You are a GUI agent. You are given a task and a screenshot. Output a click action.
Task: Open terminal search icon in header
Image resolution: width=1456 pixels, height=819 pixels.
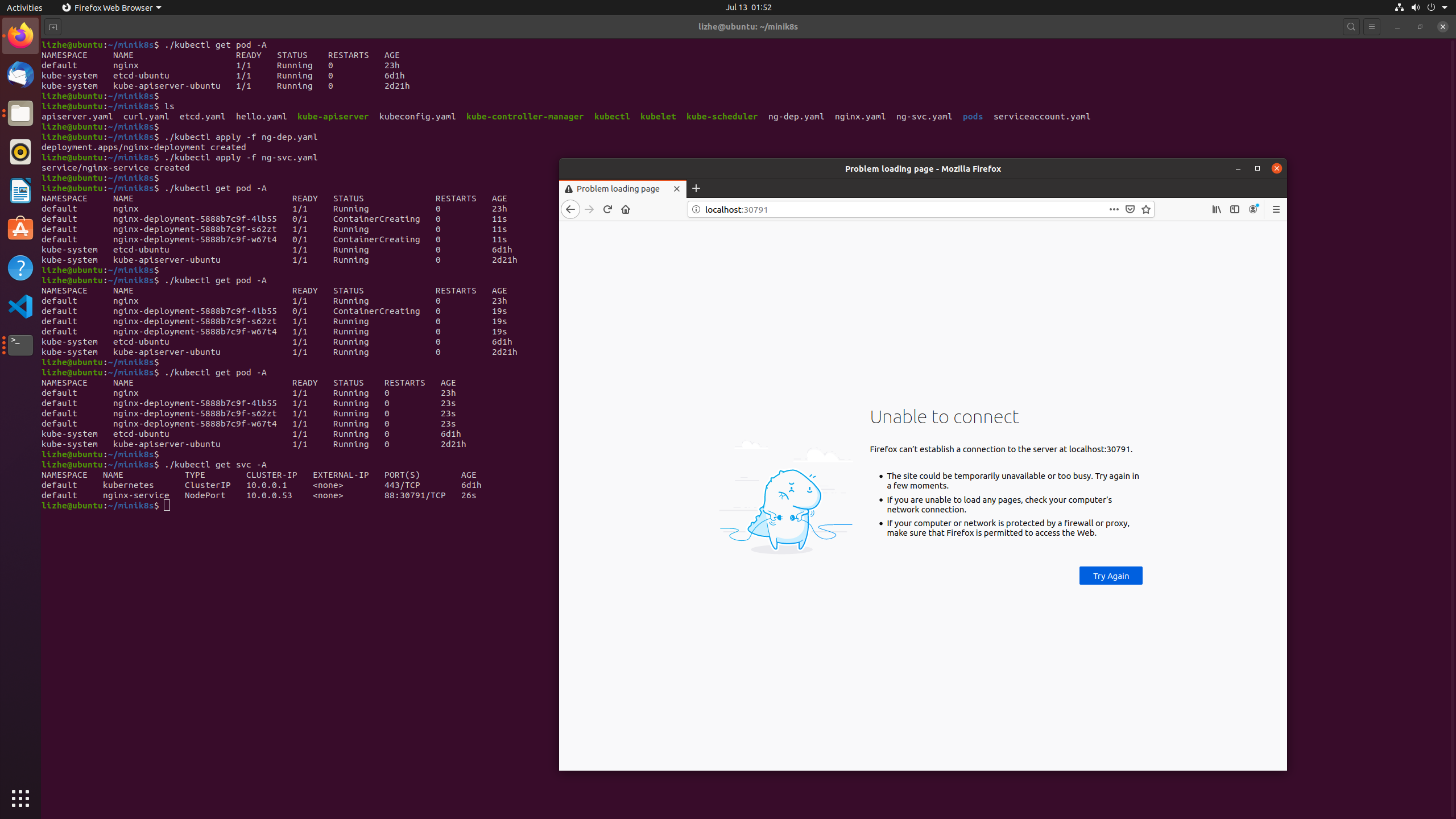(x=1351, y=27)
